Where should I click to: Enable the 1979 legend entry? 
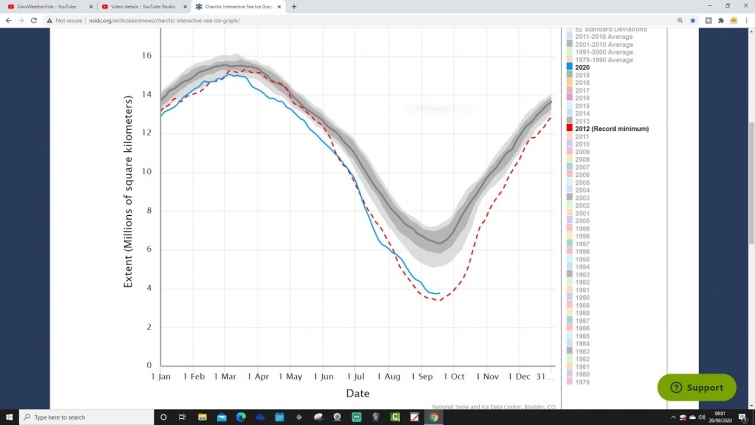[x=581, y=381]
